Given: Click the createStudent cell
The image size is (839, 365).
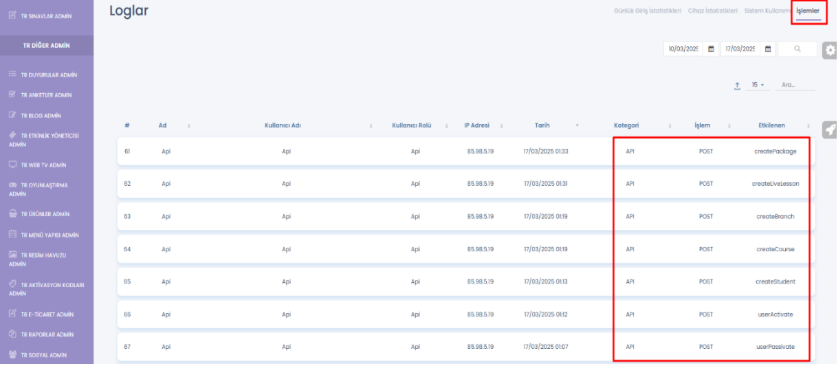Looking at the screenshot, I should point(775,282).
